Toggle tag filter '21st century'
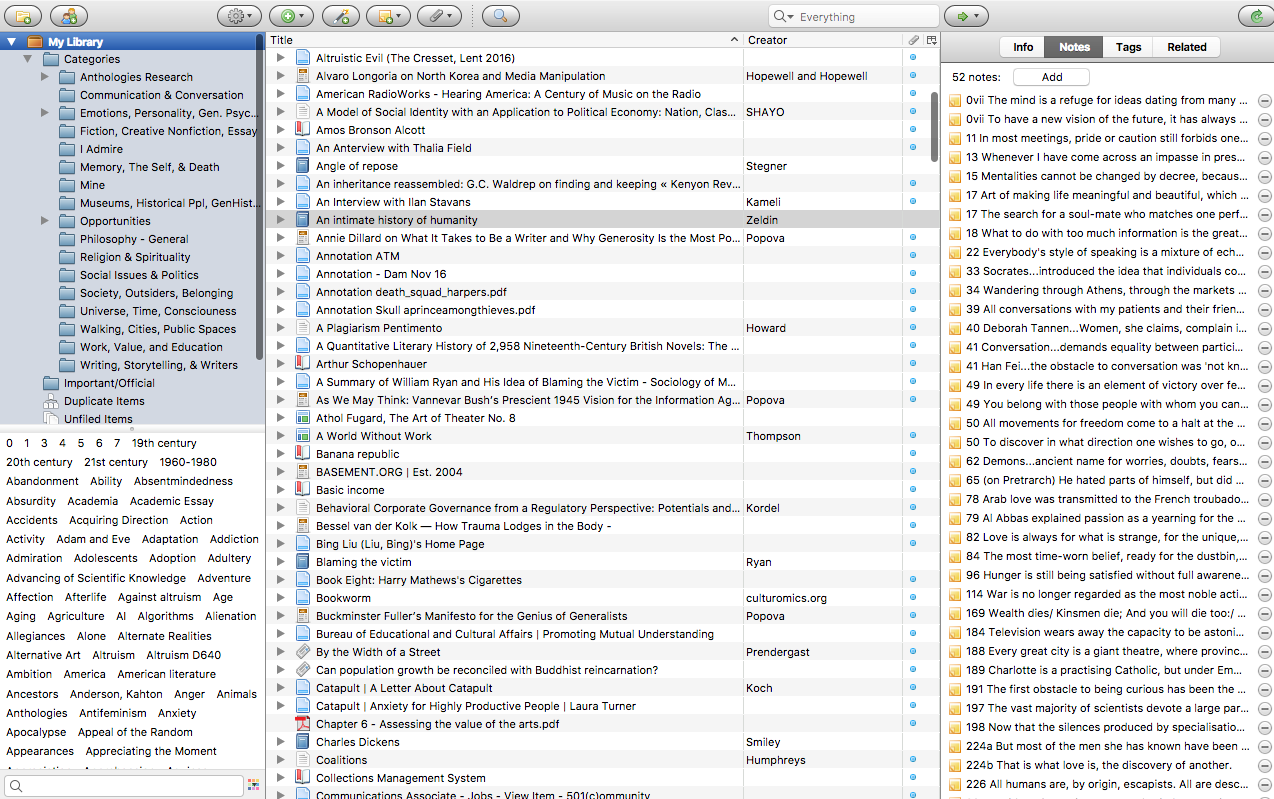 coord(116,462)
